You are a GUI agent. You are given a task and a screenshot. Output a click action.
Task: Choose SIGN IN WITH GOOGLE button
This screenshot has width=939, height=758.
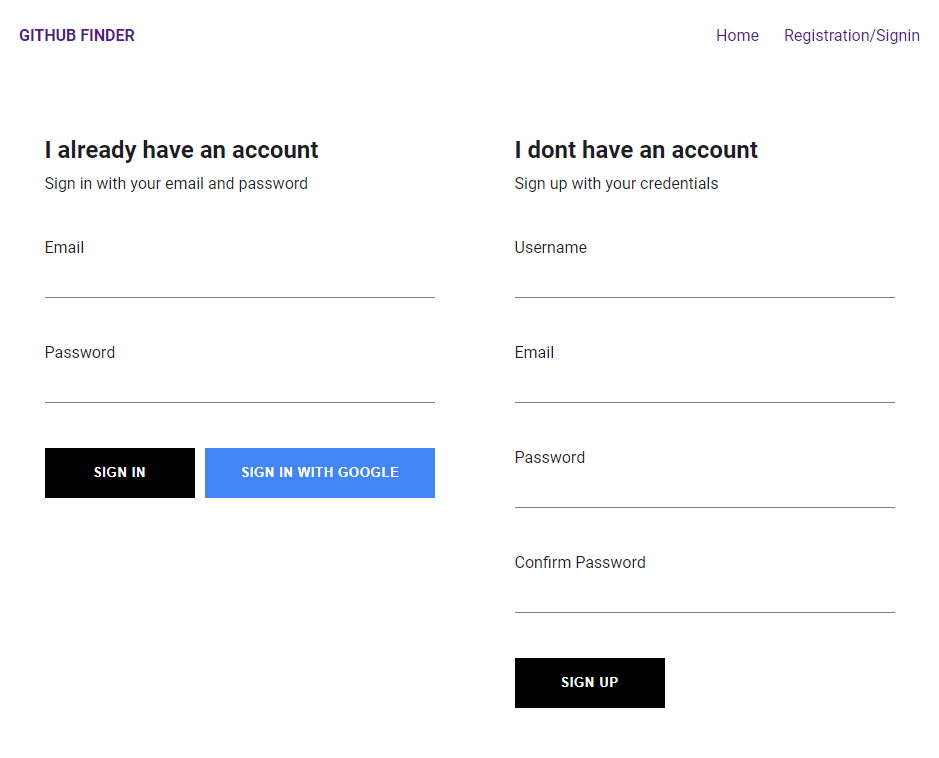tap(320, 473)
